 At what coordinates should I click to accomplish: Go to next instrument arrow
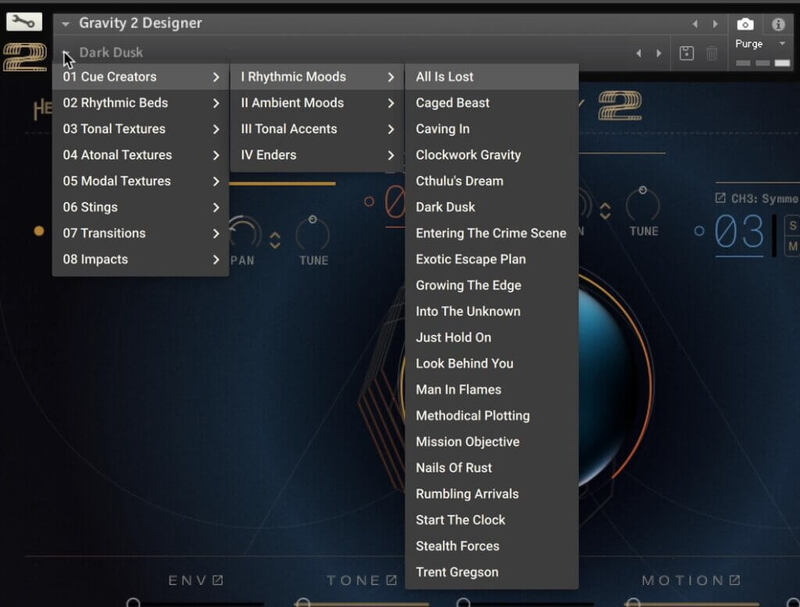coord(715,24)
